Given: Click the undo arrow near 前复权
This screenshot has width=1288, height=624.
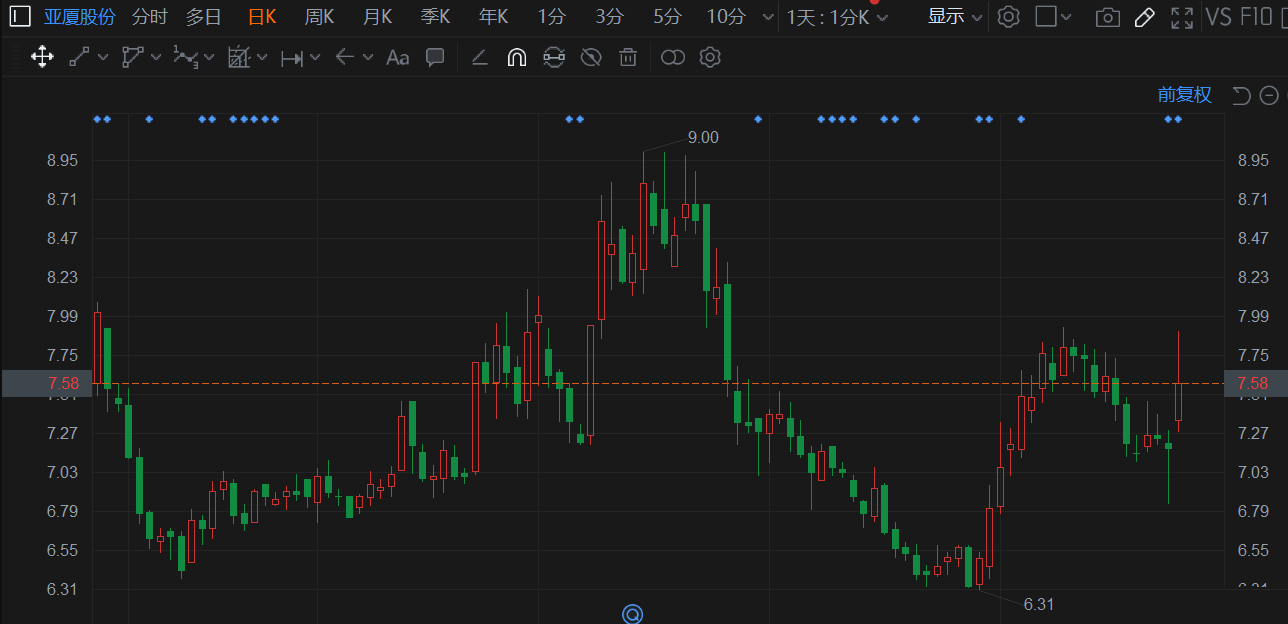Looking at the screenshot, I should [1241, 95].
